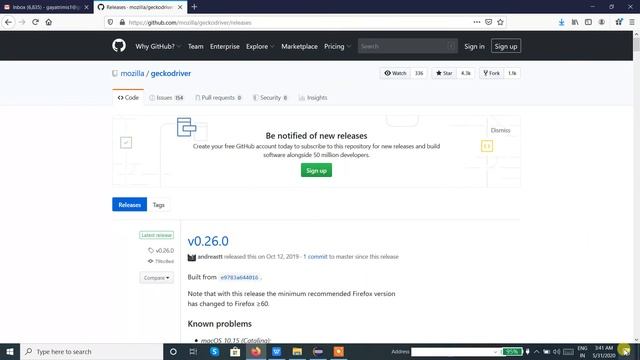The width and height of the screenshot is (640, 360).
Task: Expand the Compare dropdown button
Action: click(156, 278)
